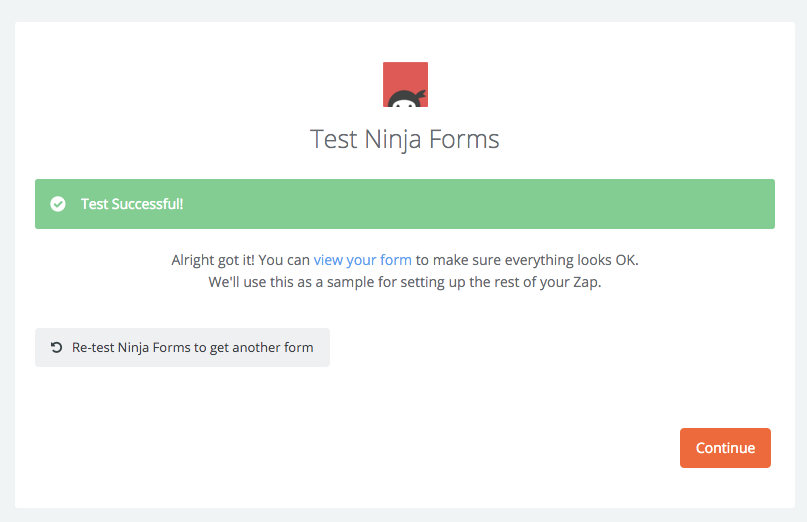Click the re-test circular arrow icon
The width and height of the screenshot is (807, 522).
57,347
